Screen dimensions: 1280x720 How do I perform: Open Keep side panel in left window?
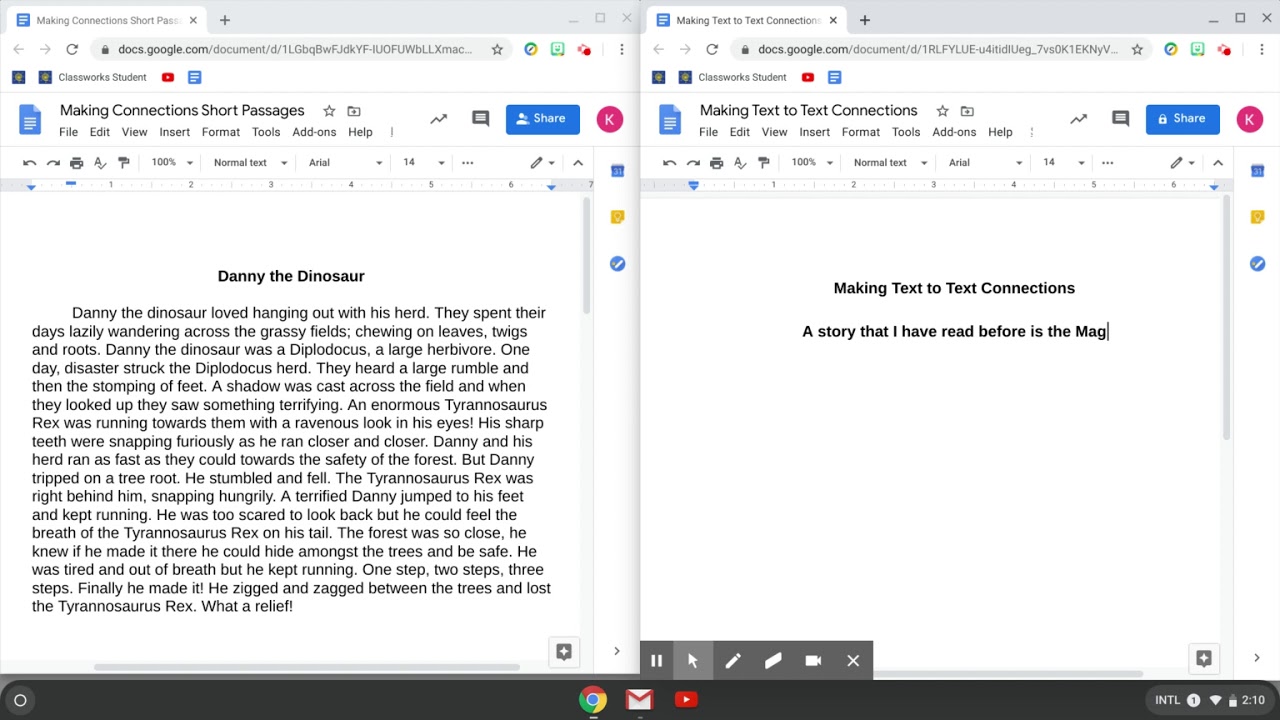pos(618,217)
